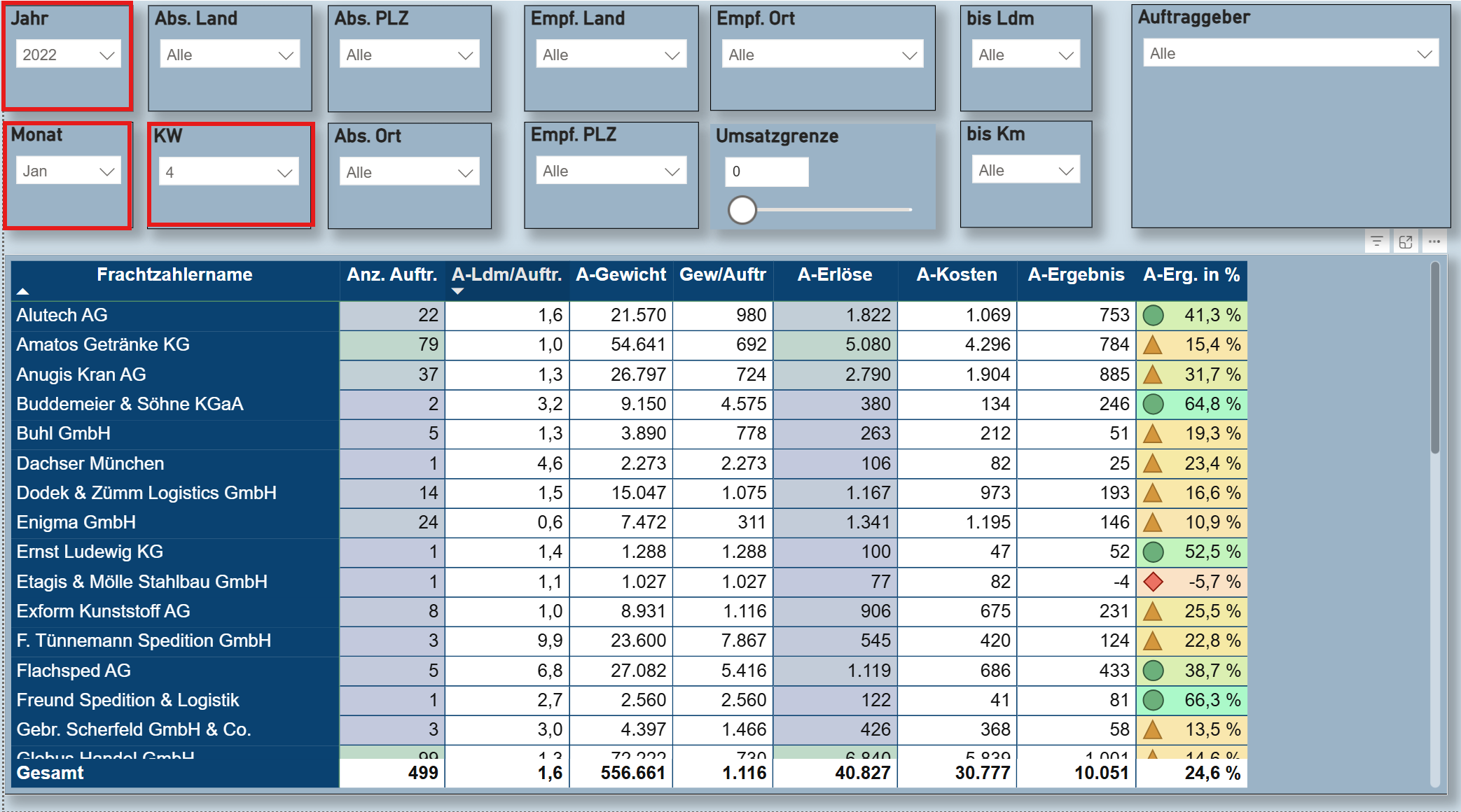Expand the Monat dropdown set to Jan
This screenshot has width=1461, height=812.
68,171
